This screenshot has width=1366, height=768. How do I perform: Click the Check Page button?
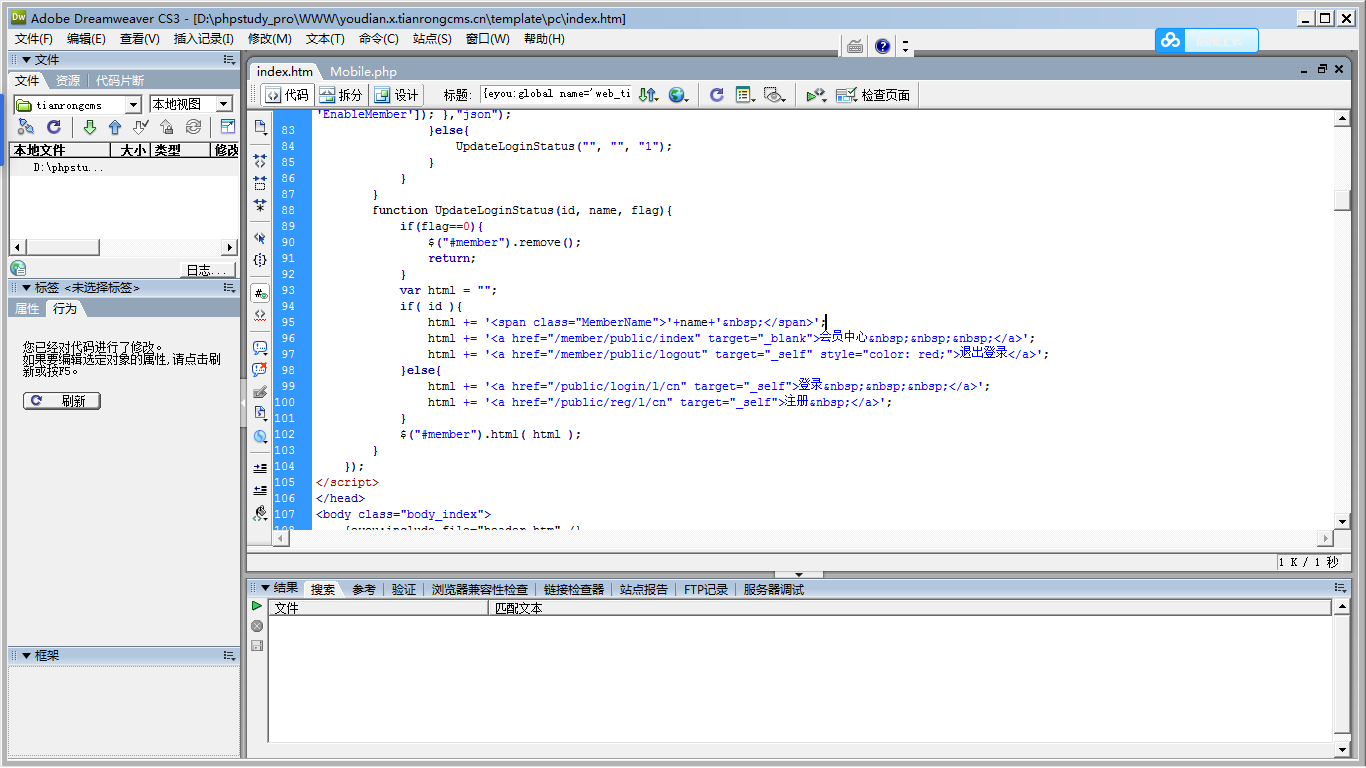[873, 95]
